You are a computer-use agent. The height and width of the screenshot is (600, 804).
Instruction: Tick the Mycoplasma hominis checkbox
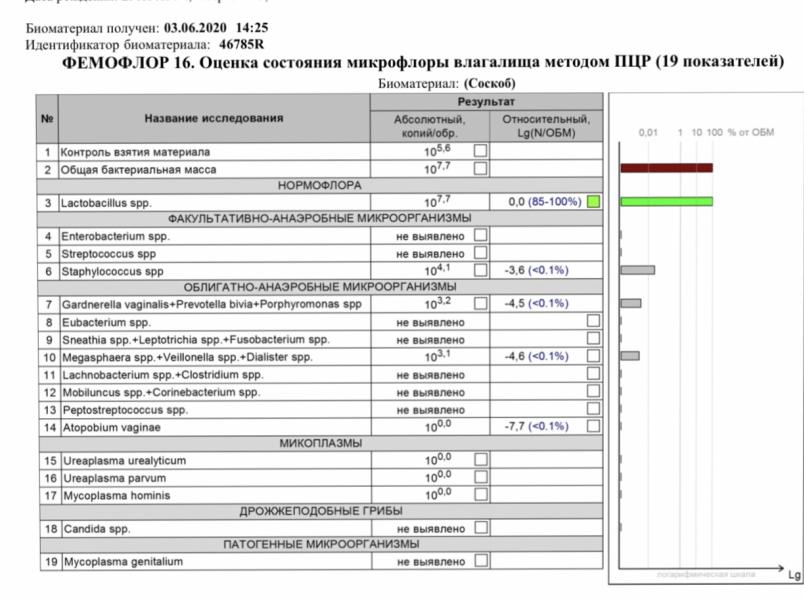pyautogui.click(x=481, y=494)
